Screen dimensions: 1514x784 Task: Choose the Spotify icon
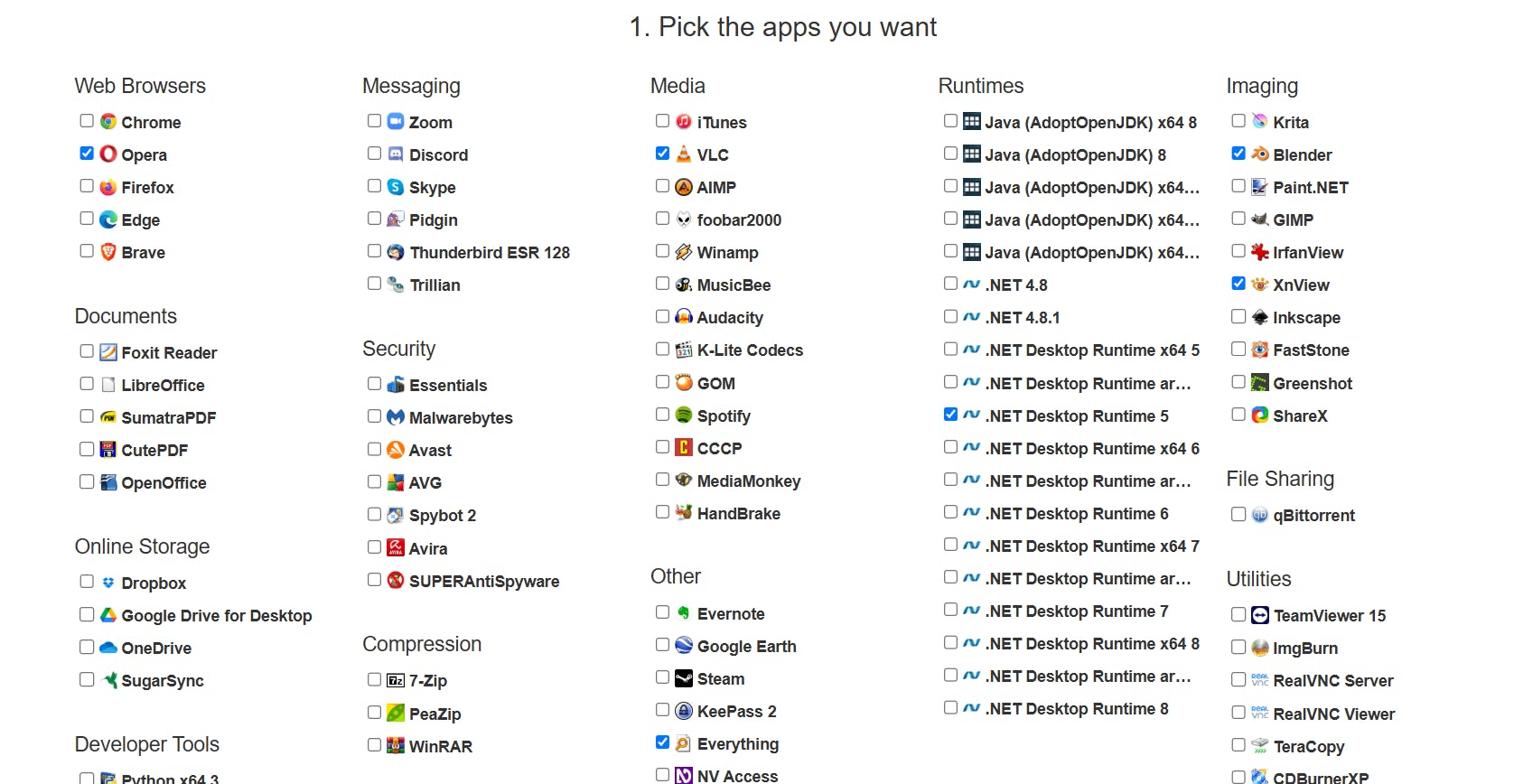pos(684,415)
